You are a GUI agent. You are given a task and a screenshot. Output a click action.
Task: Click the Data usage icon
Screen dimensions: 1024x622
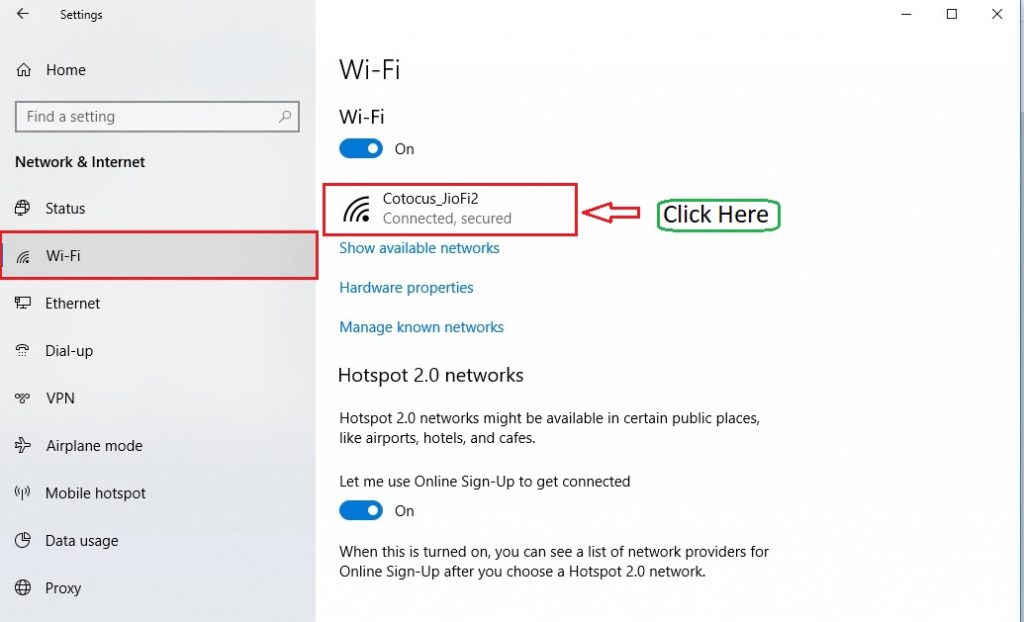pyautogui.click(x=23, y=541)
